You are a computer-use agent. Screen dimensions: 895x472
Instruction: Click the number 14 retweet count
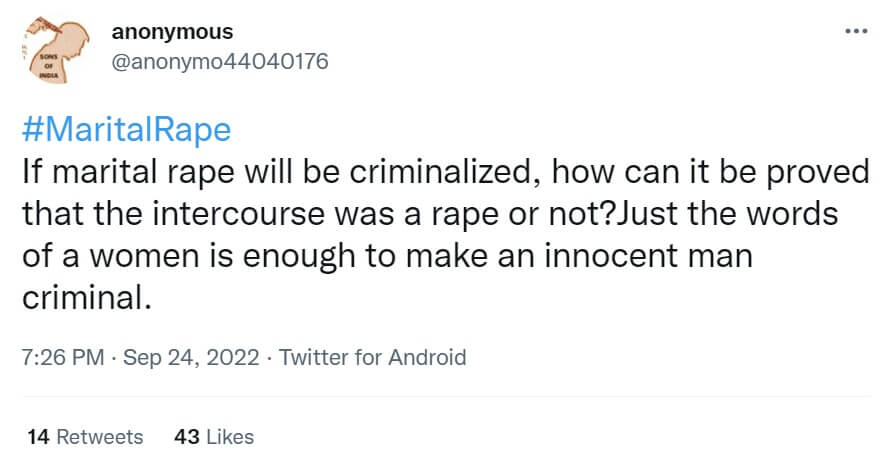pos(39,437)
